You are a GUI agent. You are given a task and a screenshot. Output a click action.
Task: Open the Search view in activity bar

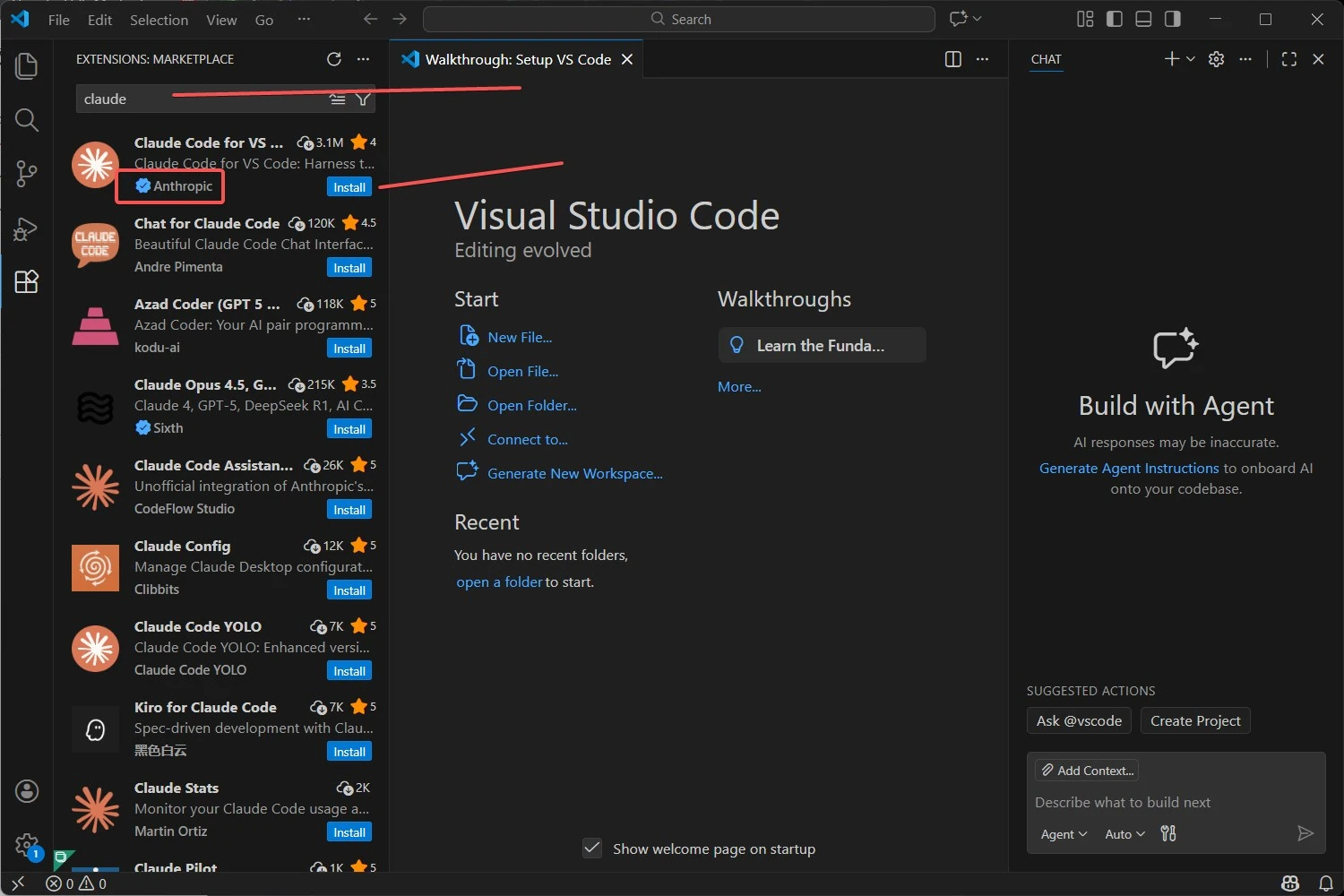(27, 120)
